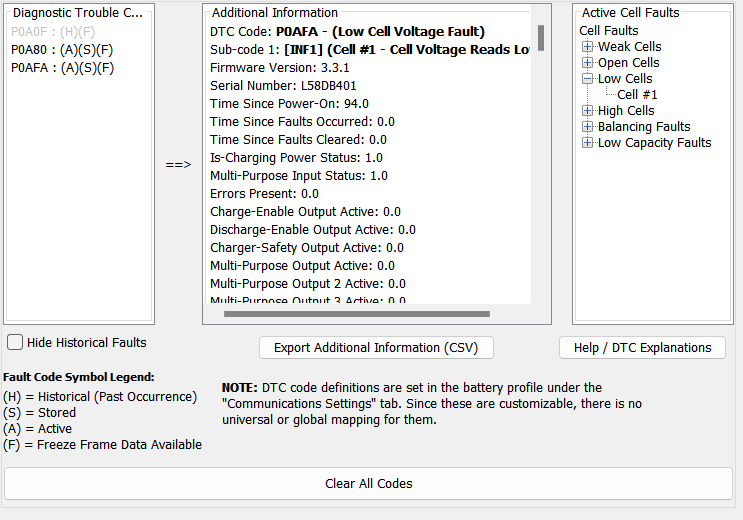Expand the Low Capacity Faults node

tap(587, 143)
